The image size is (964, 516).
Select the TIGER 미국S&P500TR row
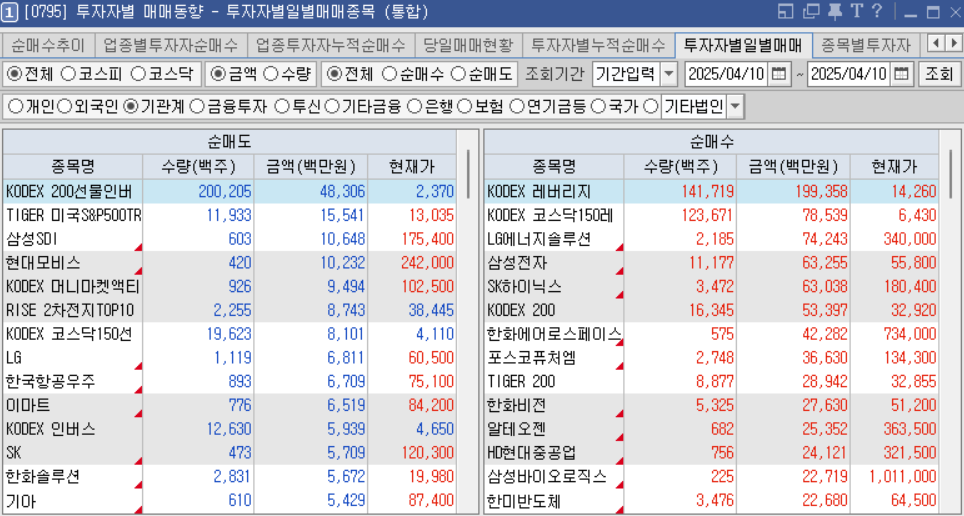(229, 215)
